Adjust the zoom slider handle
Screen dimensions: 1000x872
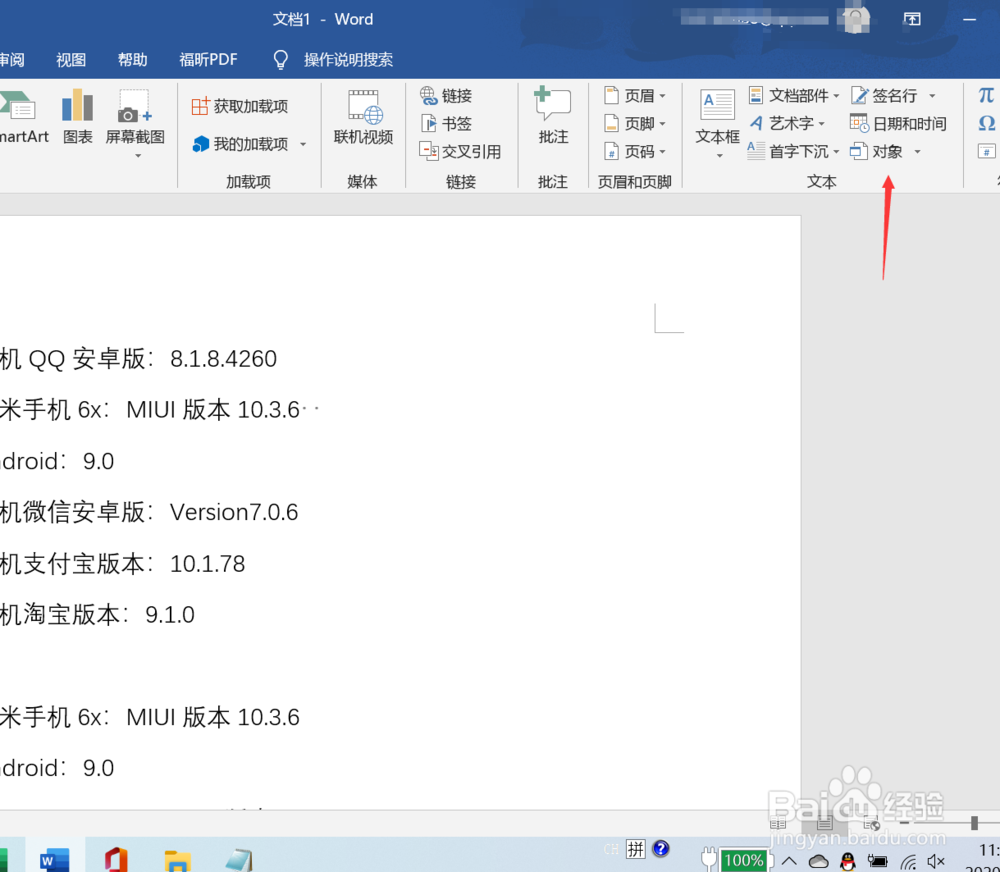click(x=974, y=824)
